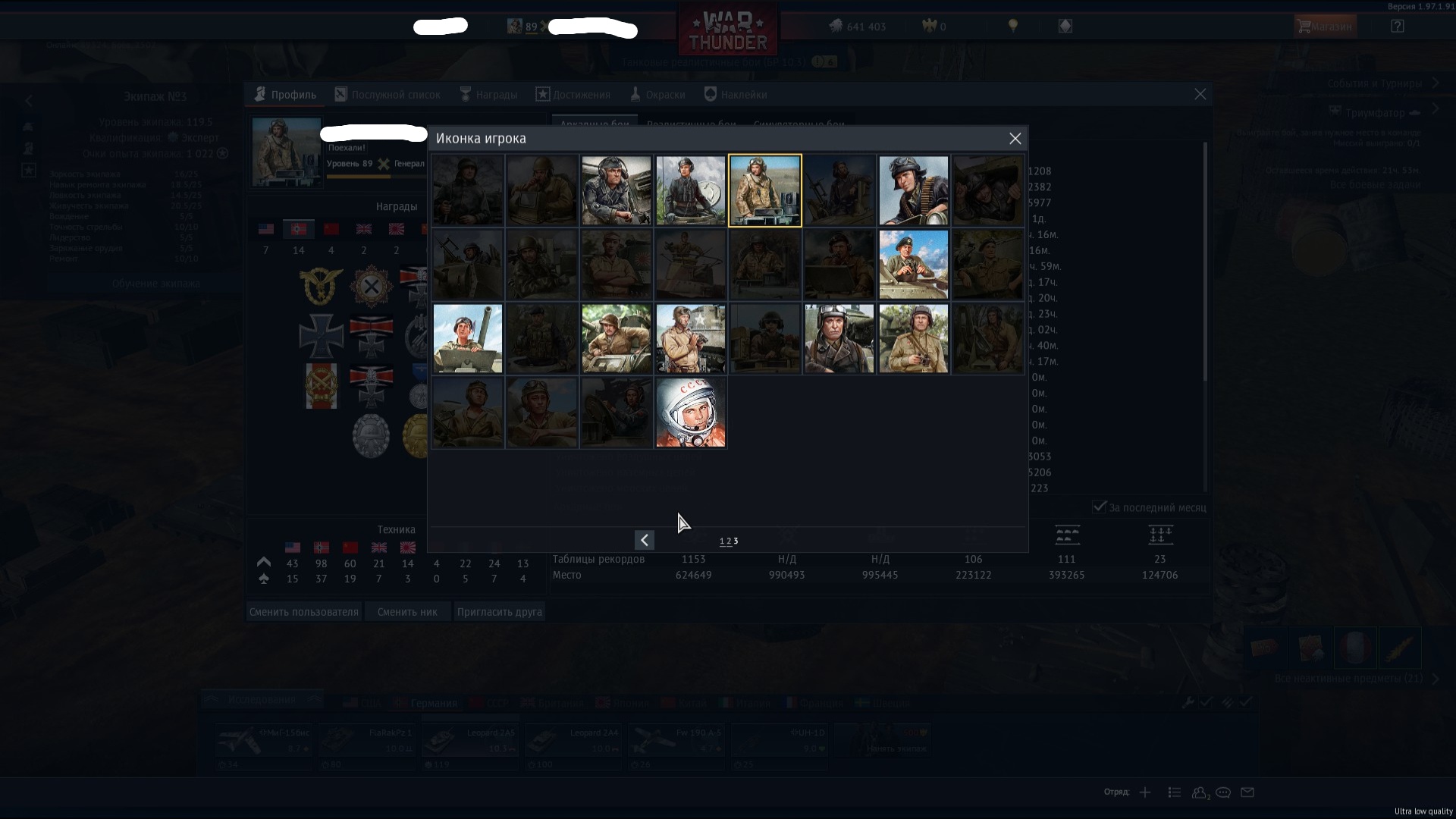Viewport: 1456px width, 819px height.
Task: Click the Обучение экипажа button
Action: pos(156,284)
